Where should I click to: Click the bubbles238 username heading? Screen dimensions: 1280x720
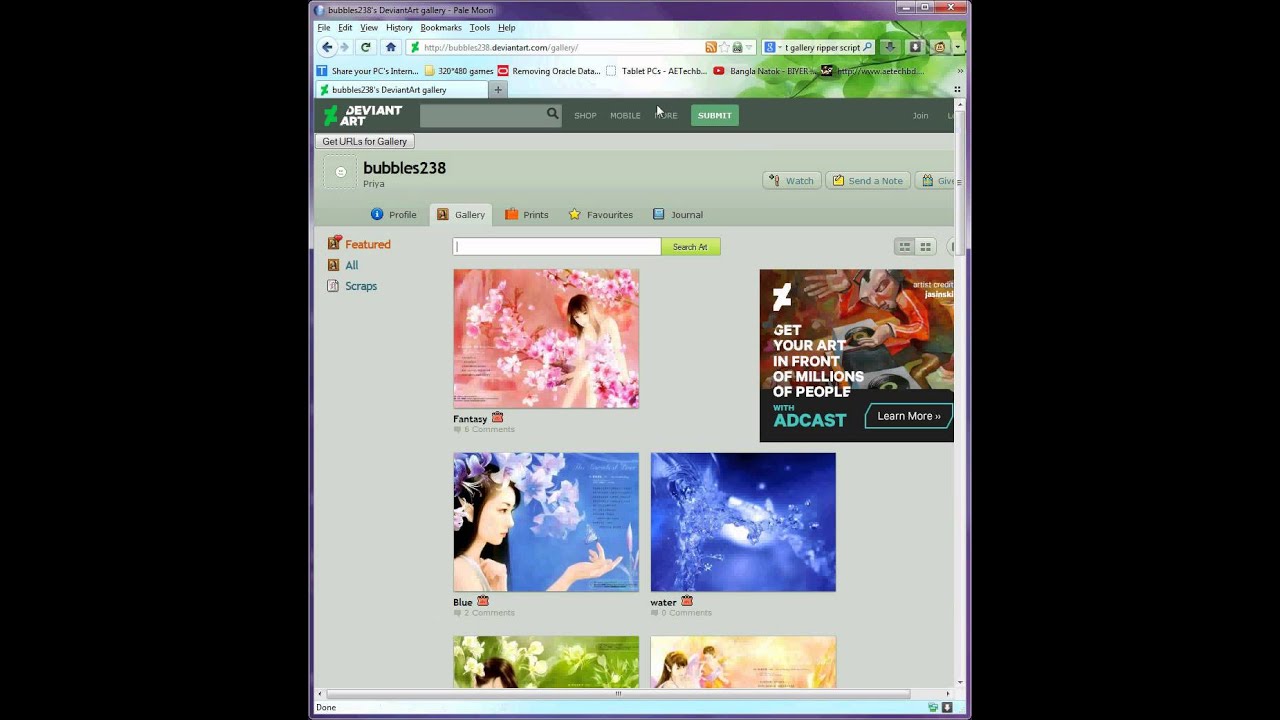(404, 168)
